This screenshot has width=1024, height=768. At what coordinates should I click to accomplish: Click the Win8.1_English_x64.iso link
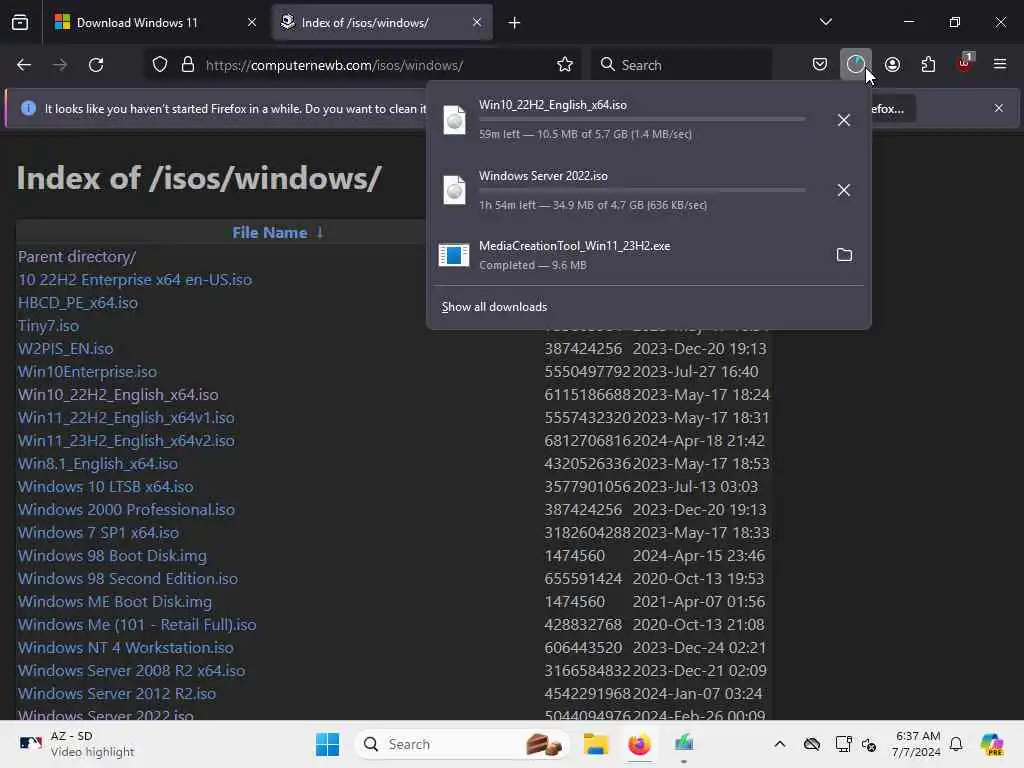coord(98,464)
